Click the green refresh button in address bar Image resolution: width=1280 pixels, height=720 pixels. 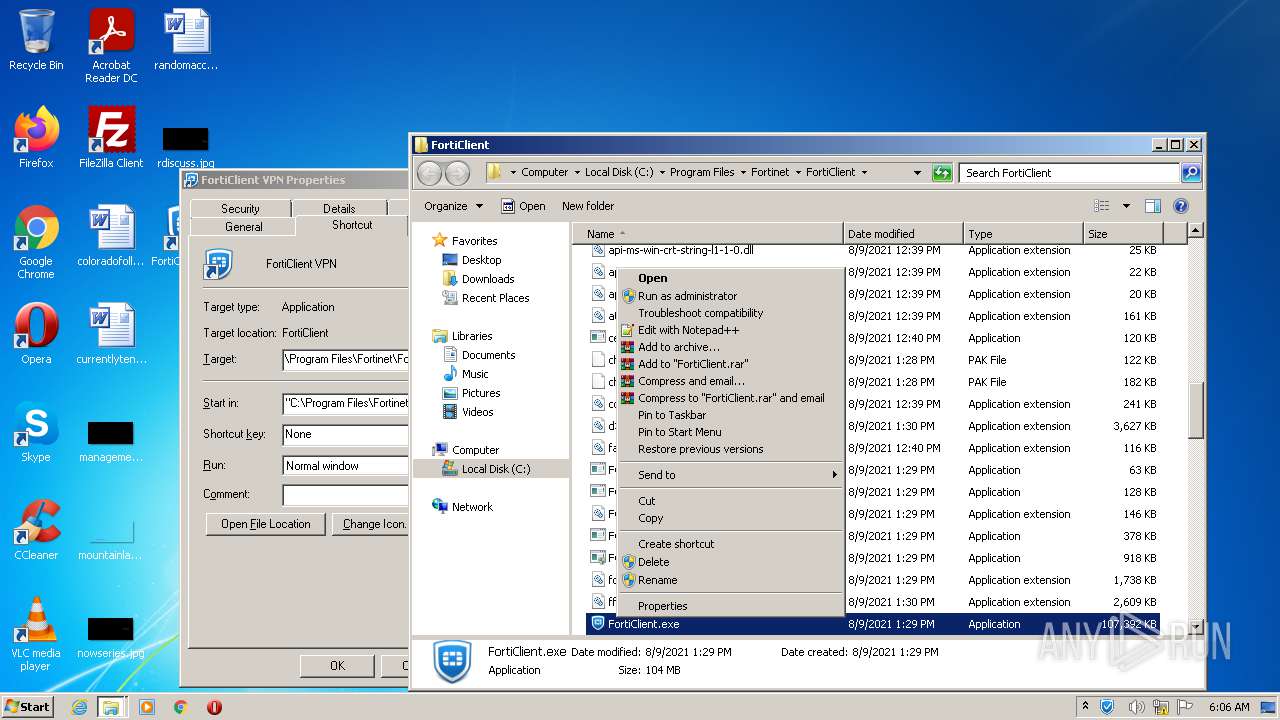click(x=941, y=172)
